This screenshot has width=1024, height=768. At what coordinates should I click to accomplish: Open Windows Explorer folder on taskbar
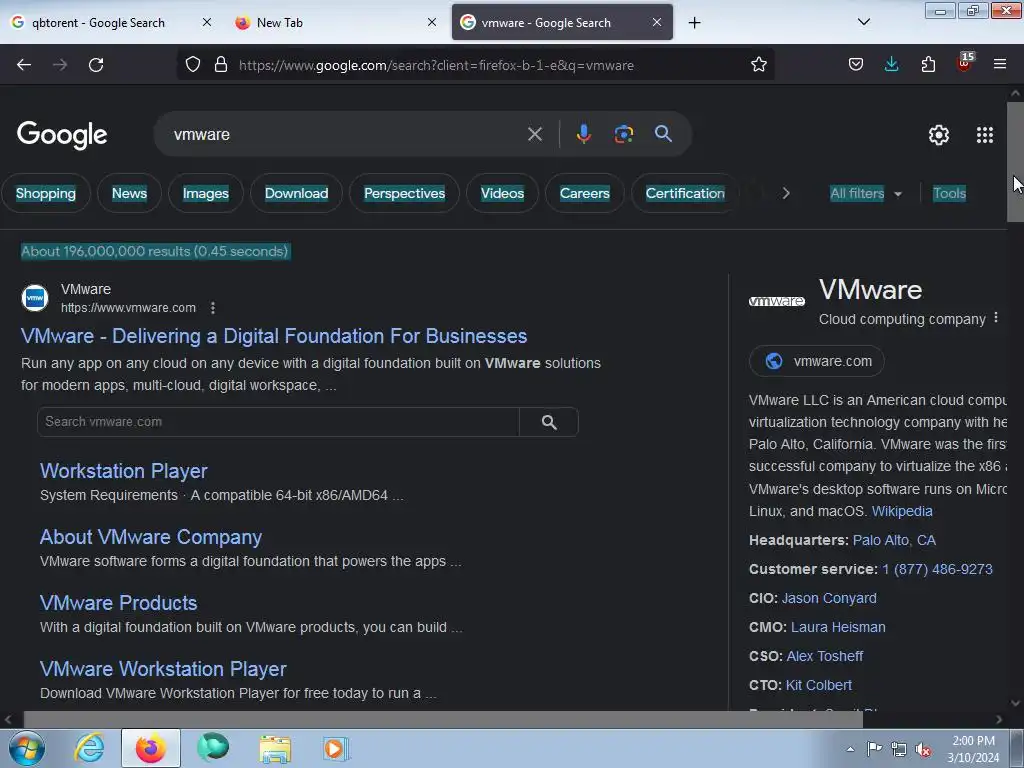pyautogui.click(x=275, y=748)
